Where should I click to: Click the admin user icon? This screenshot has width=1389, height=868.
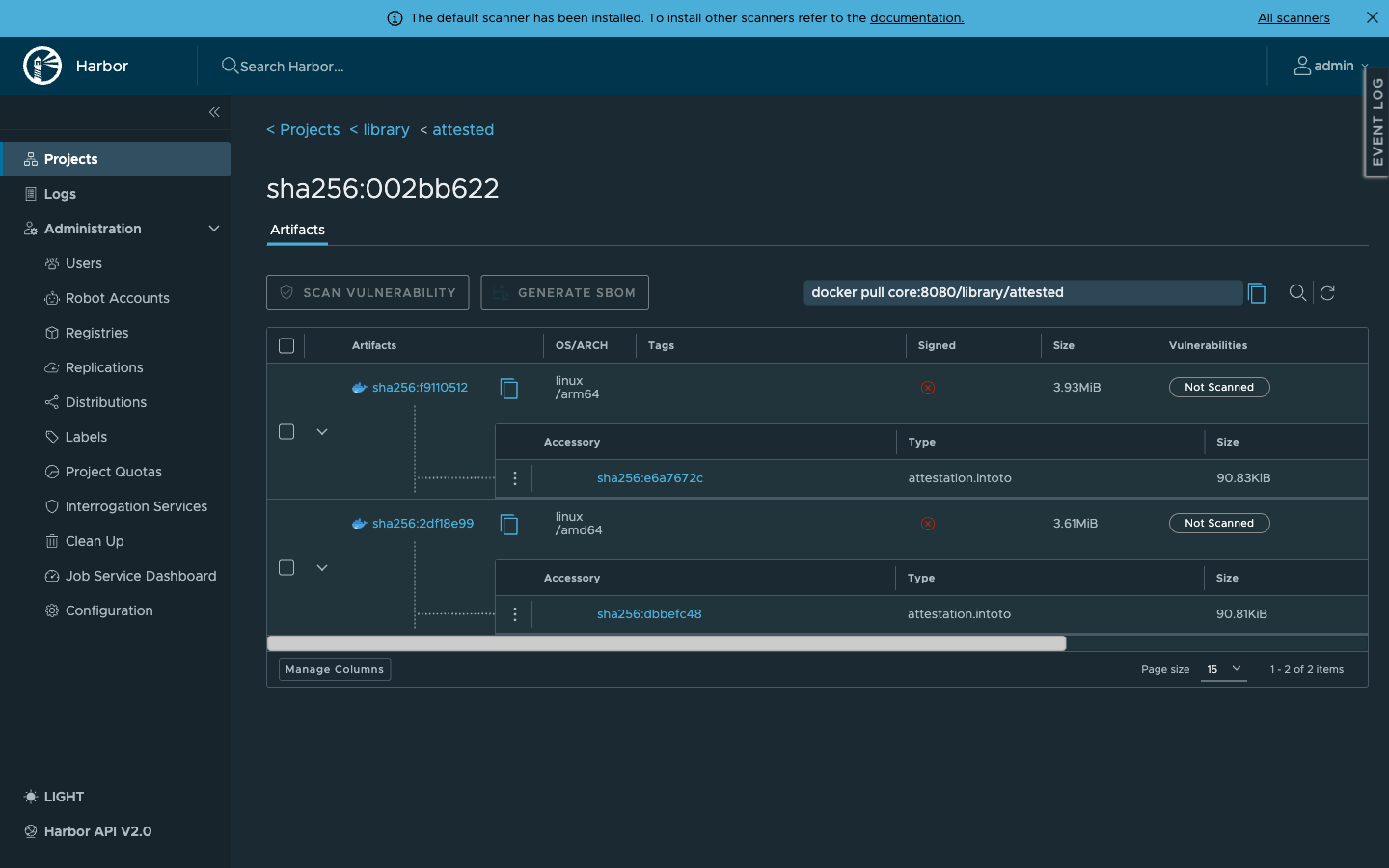coord(1302,66)
